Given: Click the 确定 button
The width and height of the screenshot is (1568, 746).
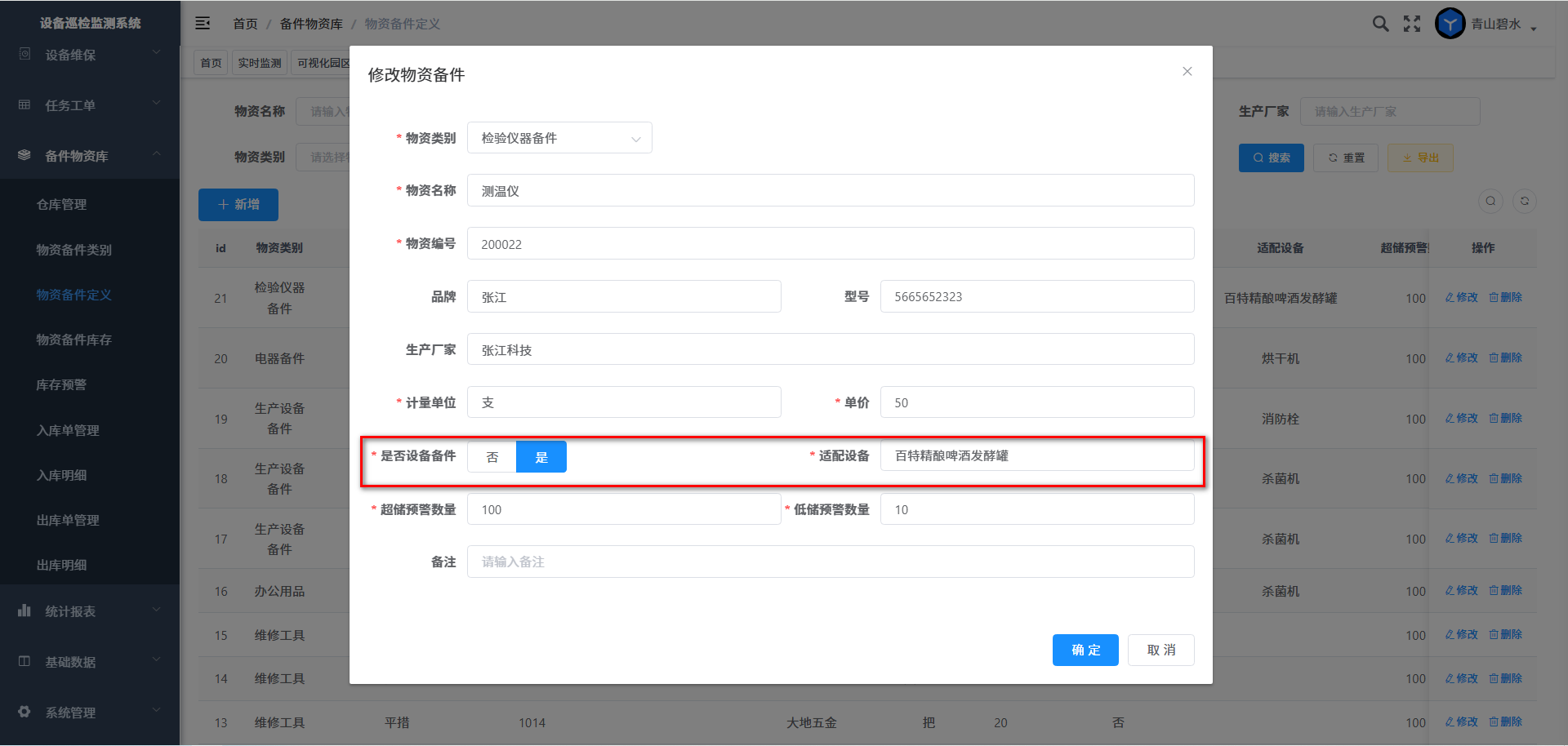Looking at the screenshot, I should (x=1085, y=650).
